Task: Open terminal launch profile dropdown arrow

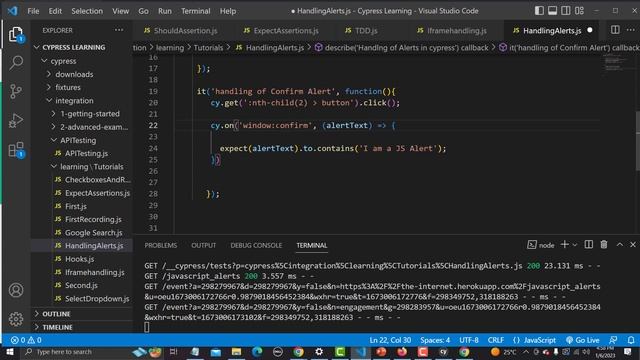Action: tap(575, 245)
